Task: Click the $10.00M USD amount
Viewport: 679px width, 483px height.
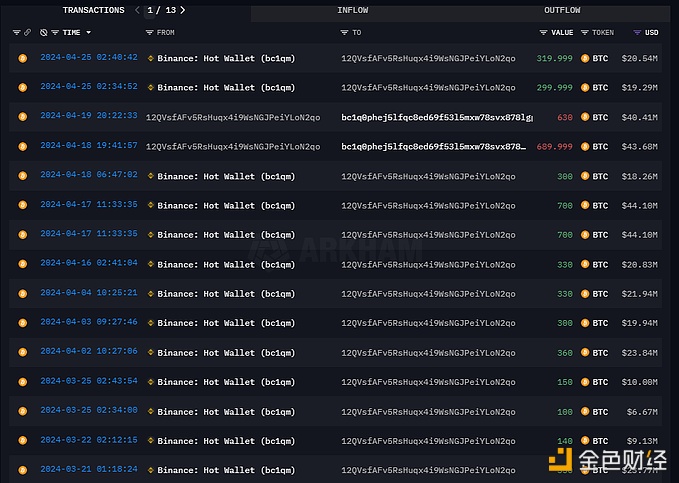Action: tap(640, 382)
